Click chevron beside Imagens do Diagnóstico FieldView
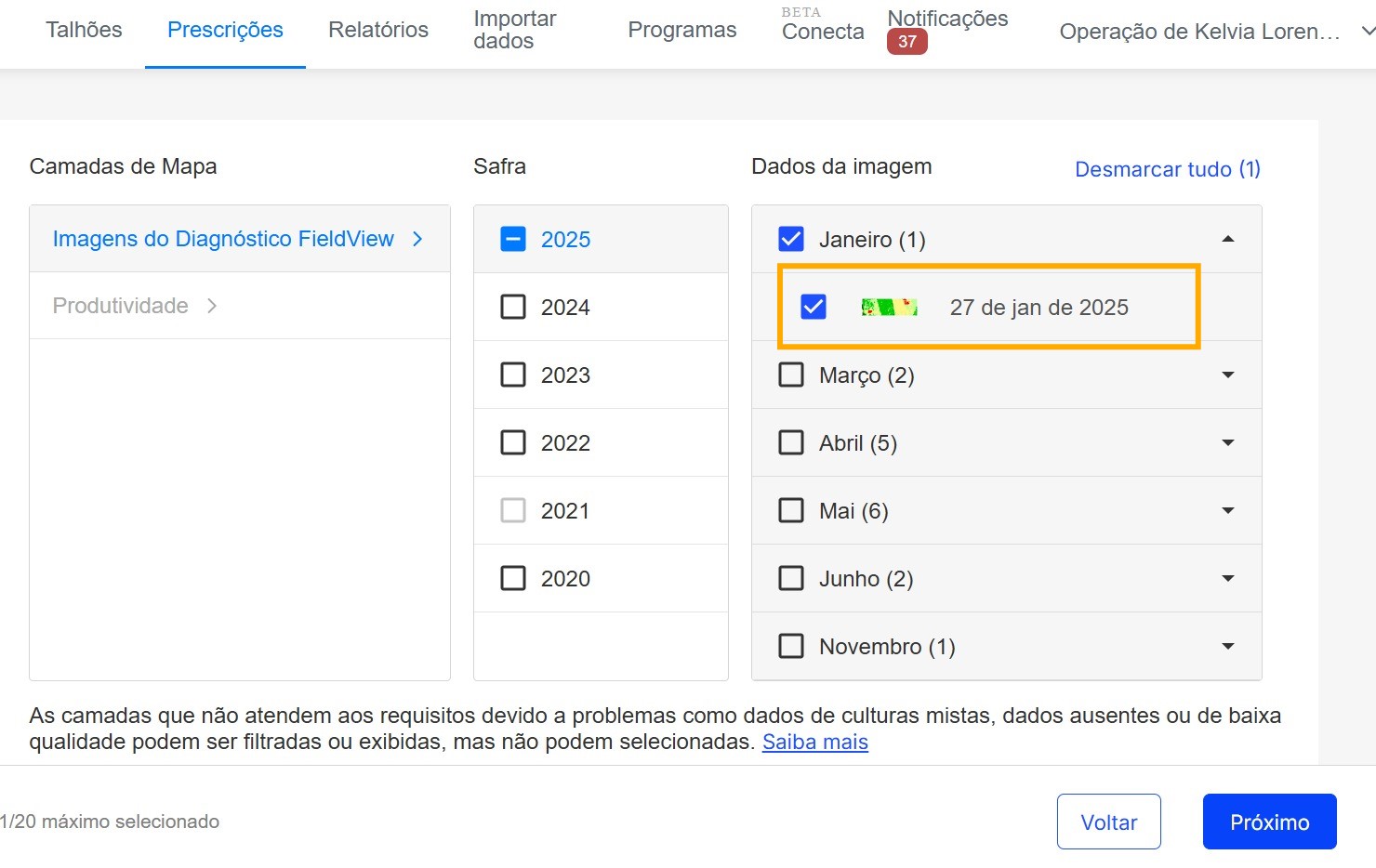1376x868 pixels. click(417, 239)
